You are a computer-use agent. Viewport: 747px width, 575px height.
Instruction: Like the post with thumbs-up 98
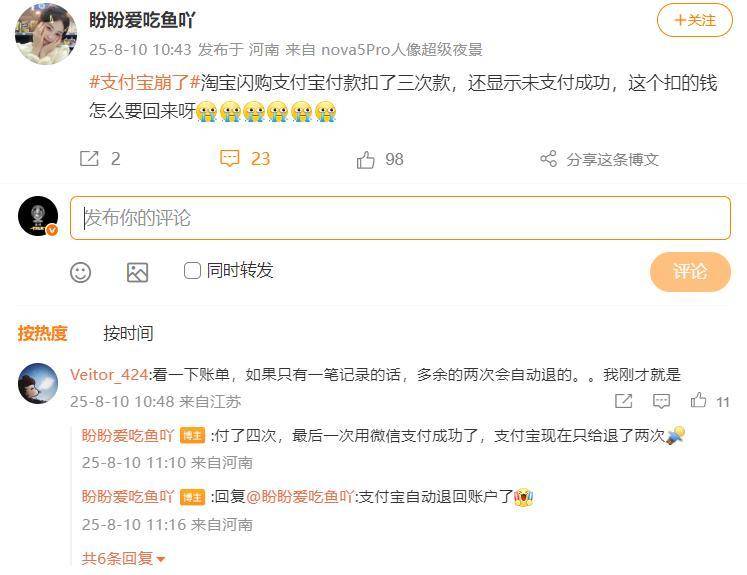[x=365, y=160]
